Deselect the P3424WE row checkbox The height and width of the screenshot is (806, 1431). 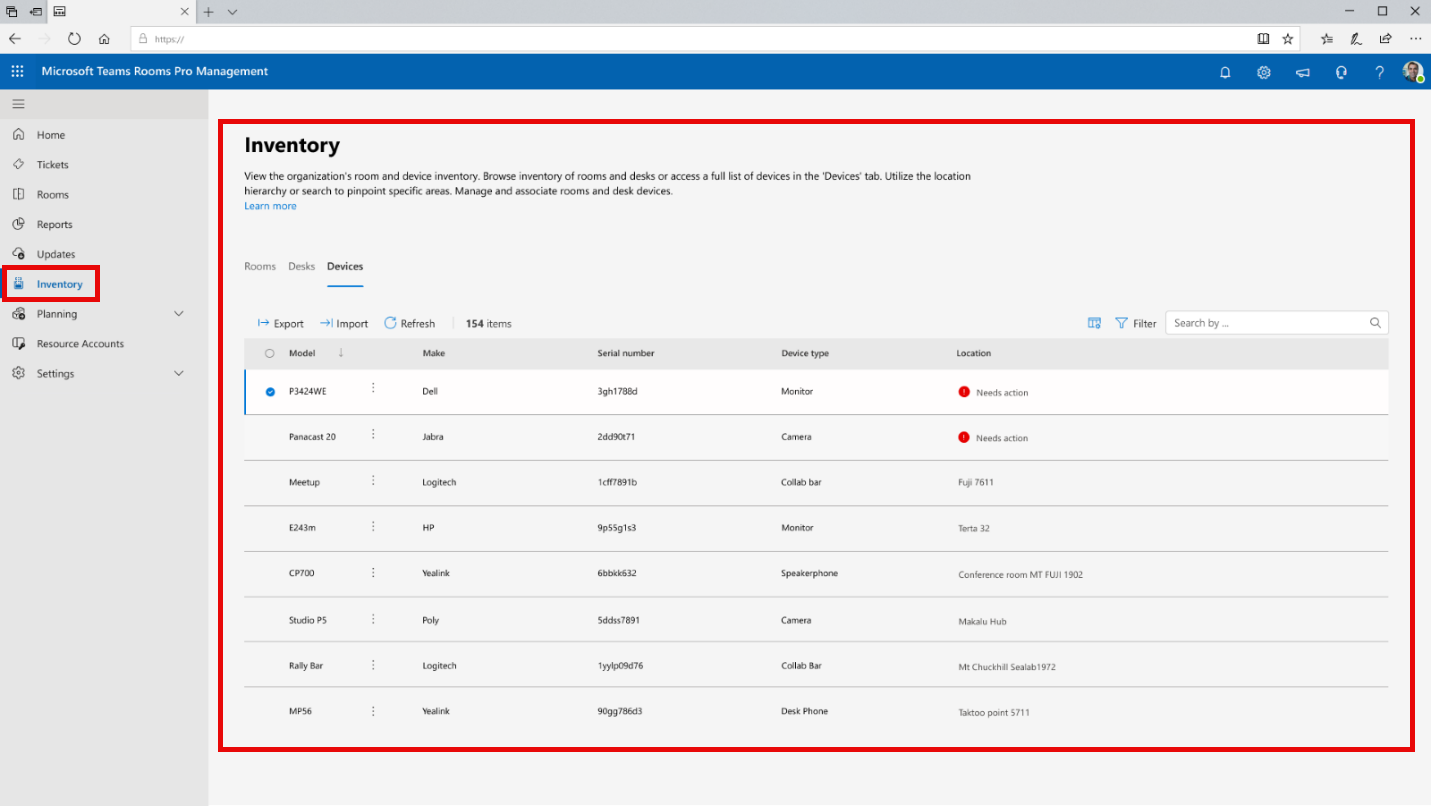pyautogui.click(x=270, y=392)
